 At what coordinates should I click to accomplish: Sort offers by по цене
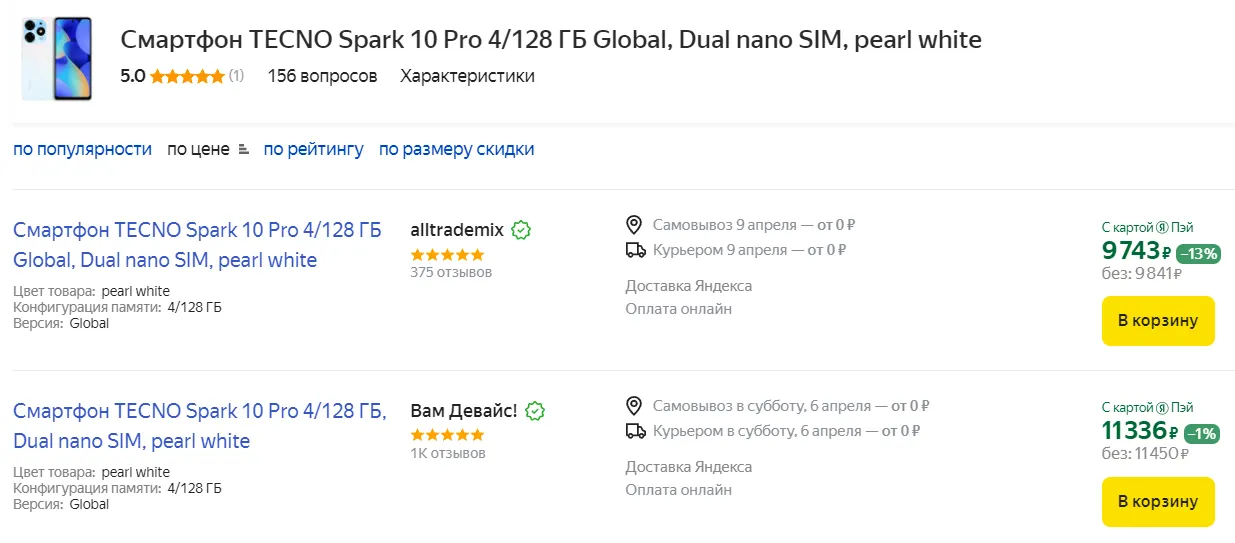(198, 149)
